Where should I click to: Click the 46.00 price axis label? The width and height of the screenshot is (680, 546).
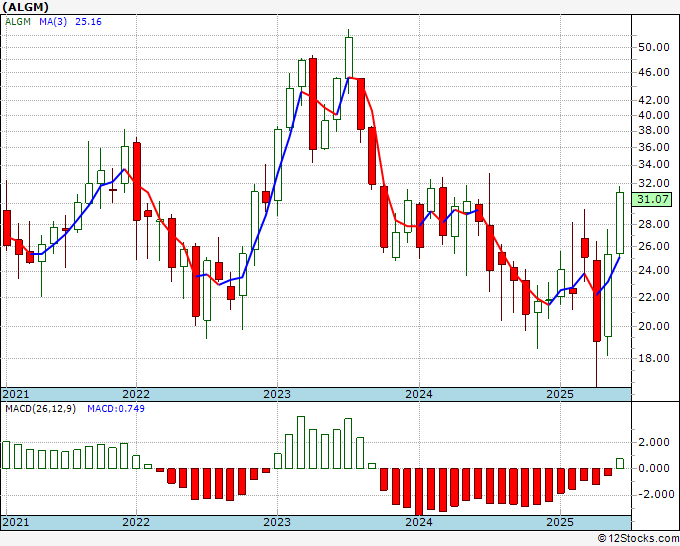tap(654, 72)
